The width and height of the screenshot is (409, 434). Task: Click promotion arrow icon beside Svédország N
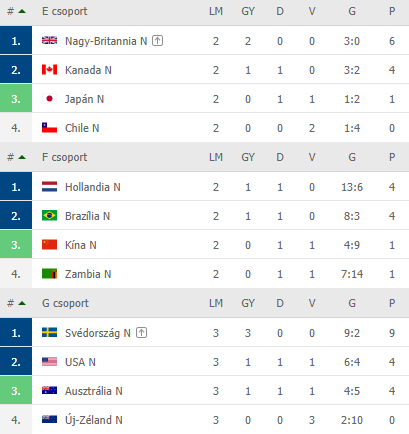pos(141,332)
